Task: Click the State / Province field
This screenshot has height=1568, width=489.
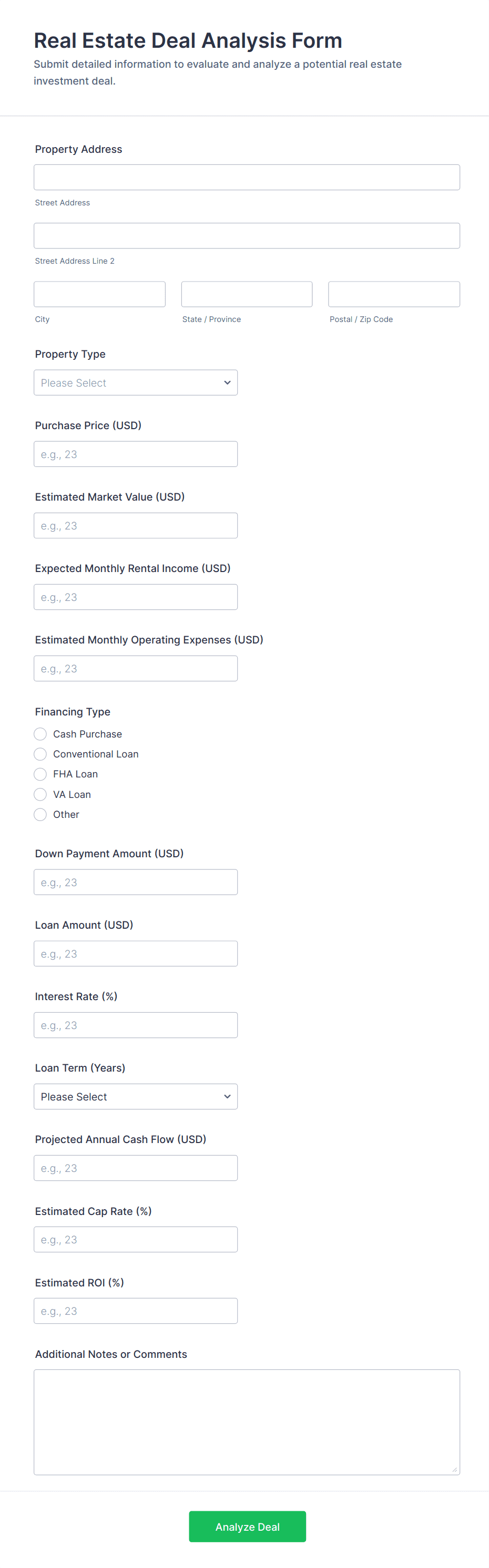Action: (247, 294)
